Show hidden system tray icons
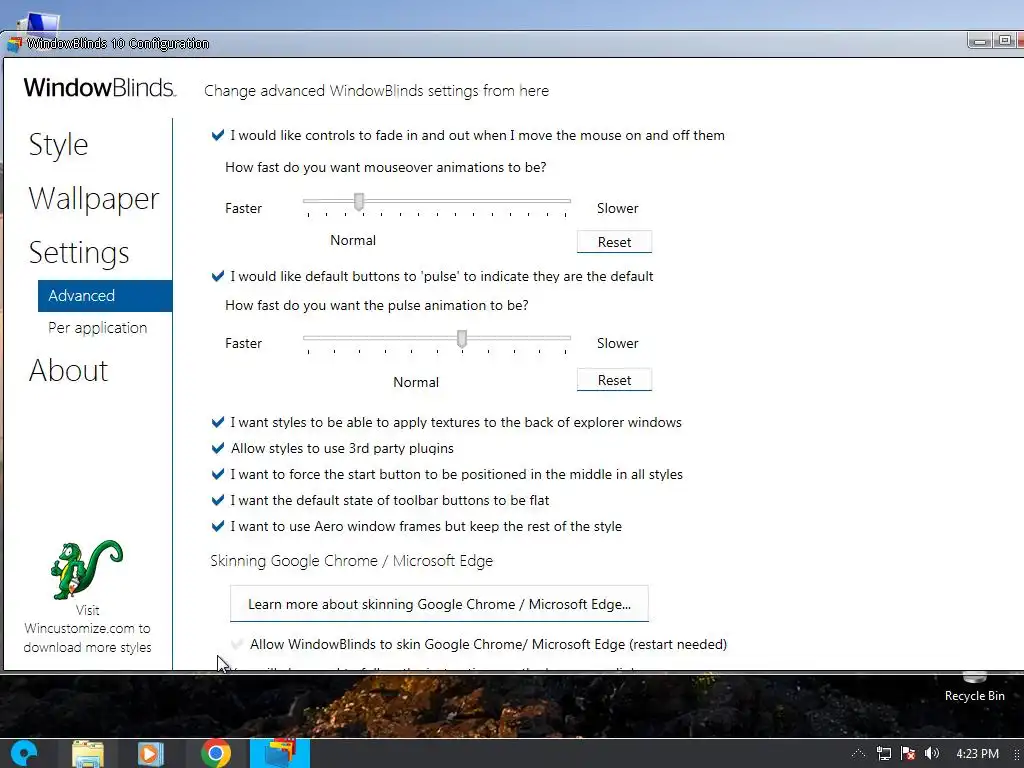 (x=858, y=754)
